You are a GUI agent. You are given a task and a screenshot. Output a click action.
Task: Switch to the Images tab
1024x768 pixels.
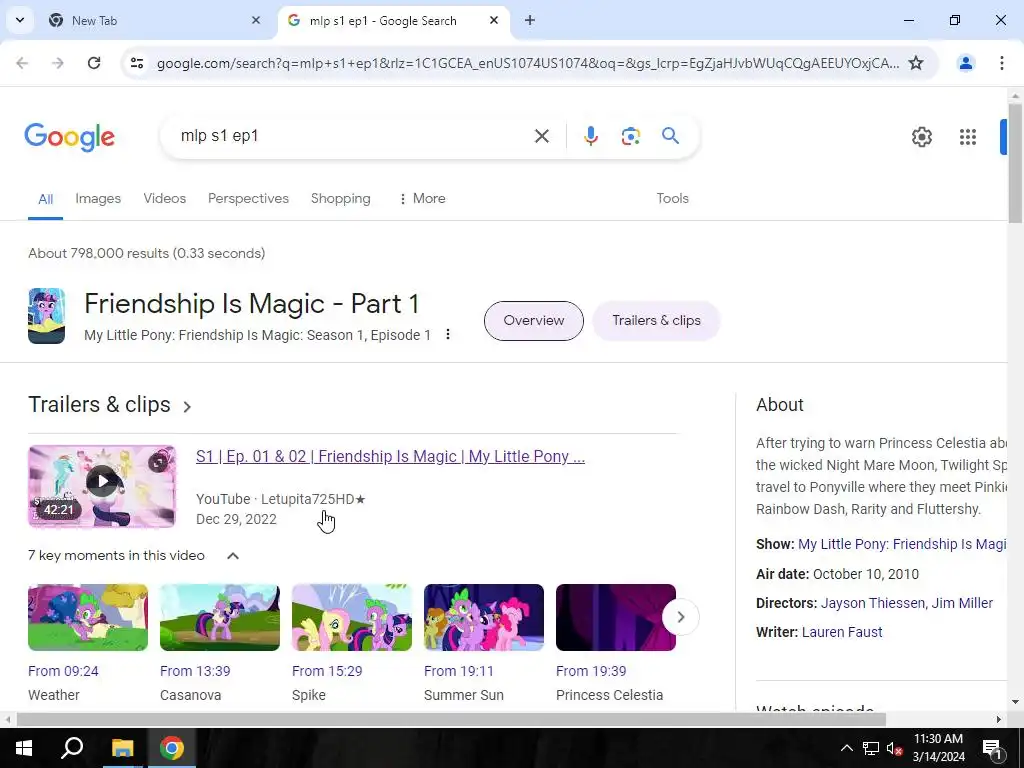pos(98,198)
